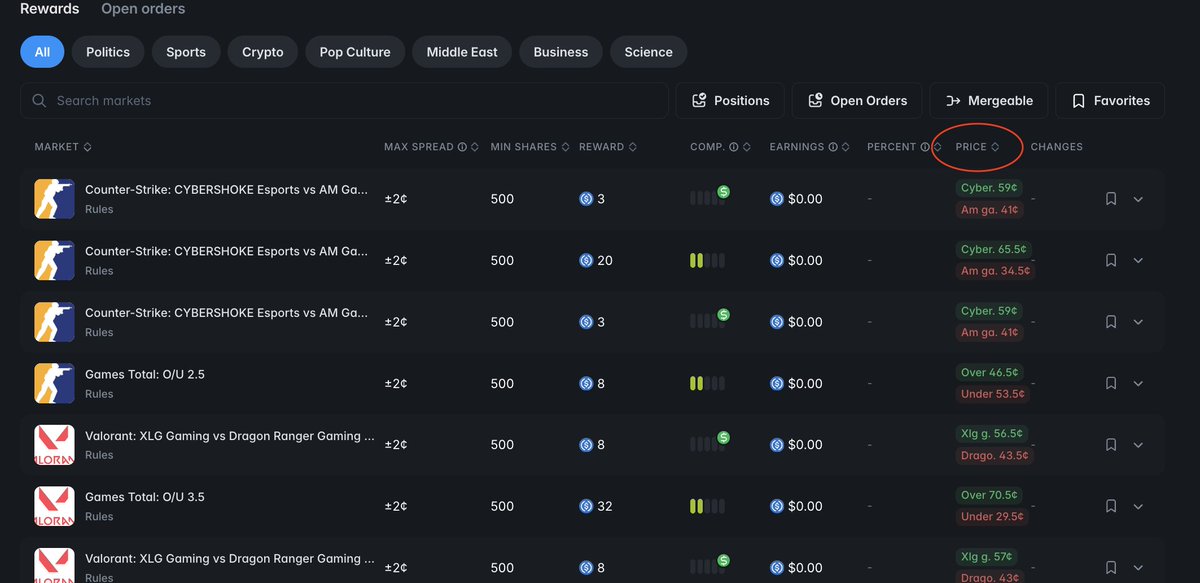Open the Games Total: O/U 3.5 market title
This screenshot has width=1200, height=583.
pyautogui.click(x=145, y=498)
